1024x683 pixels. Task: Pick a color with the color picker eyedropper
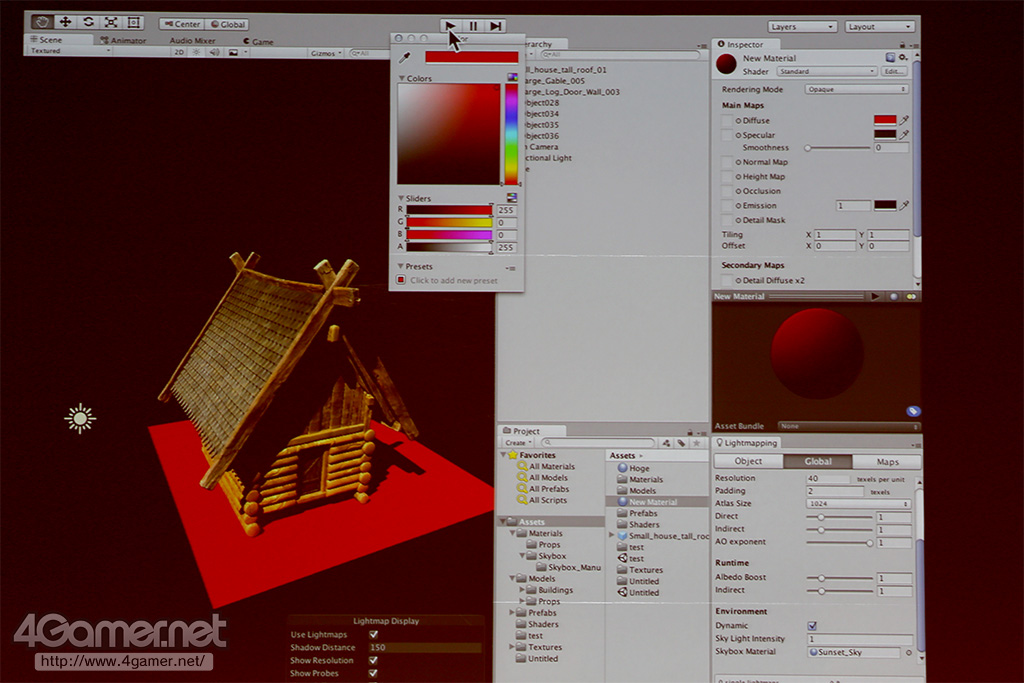405,57
